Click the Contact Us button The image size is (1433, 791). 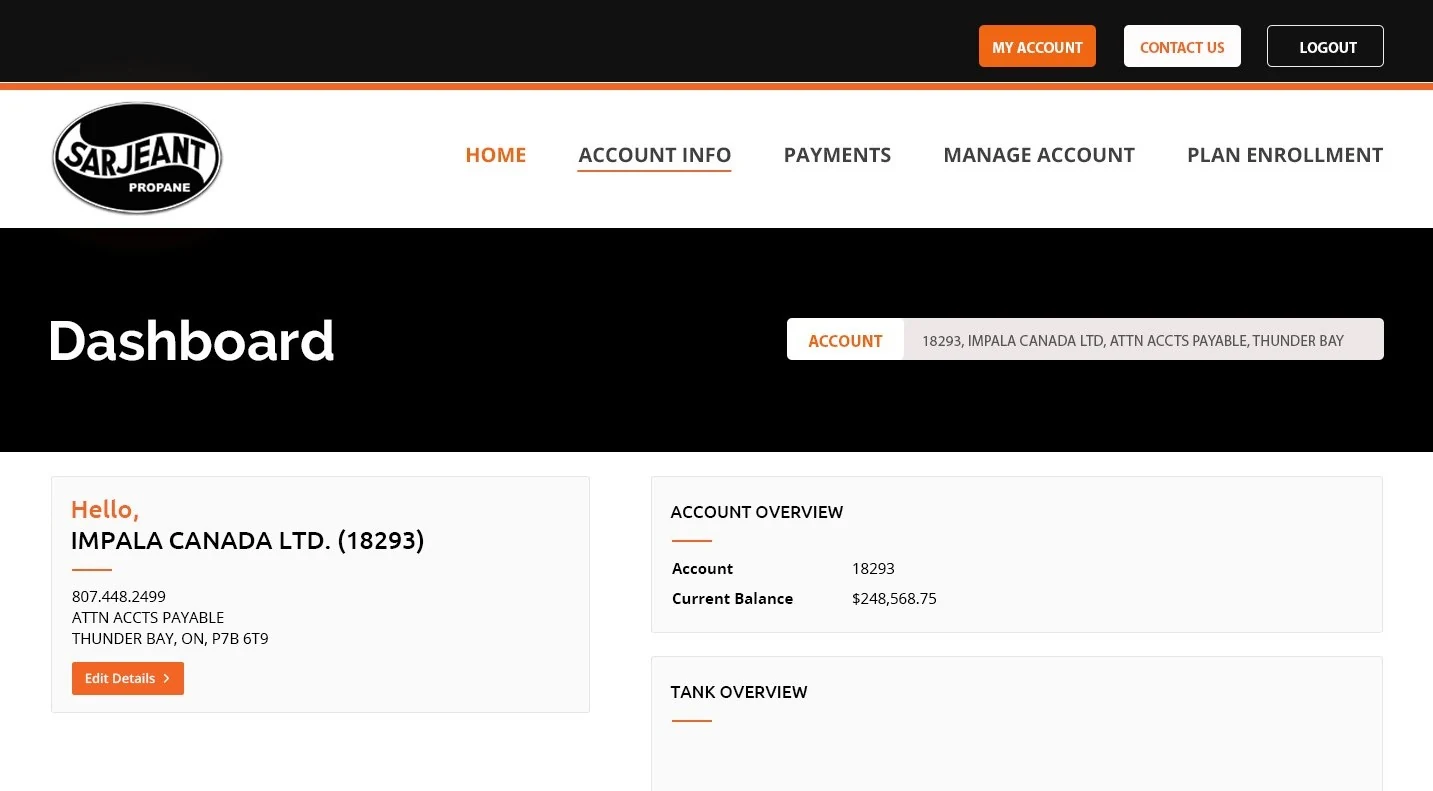click(x=1182, y=46)
